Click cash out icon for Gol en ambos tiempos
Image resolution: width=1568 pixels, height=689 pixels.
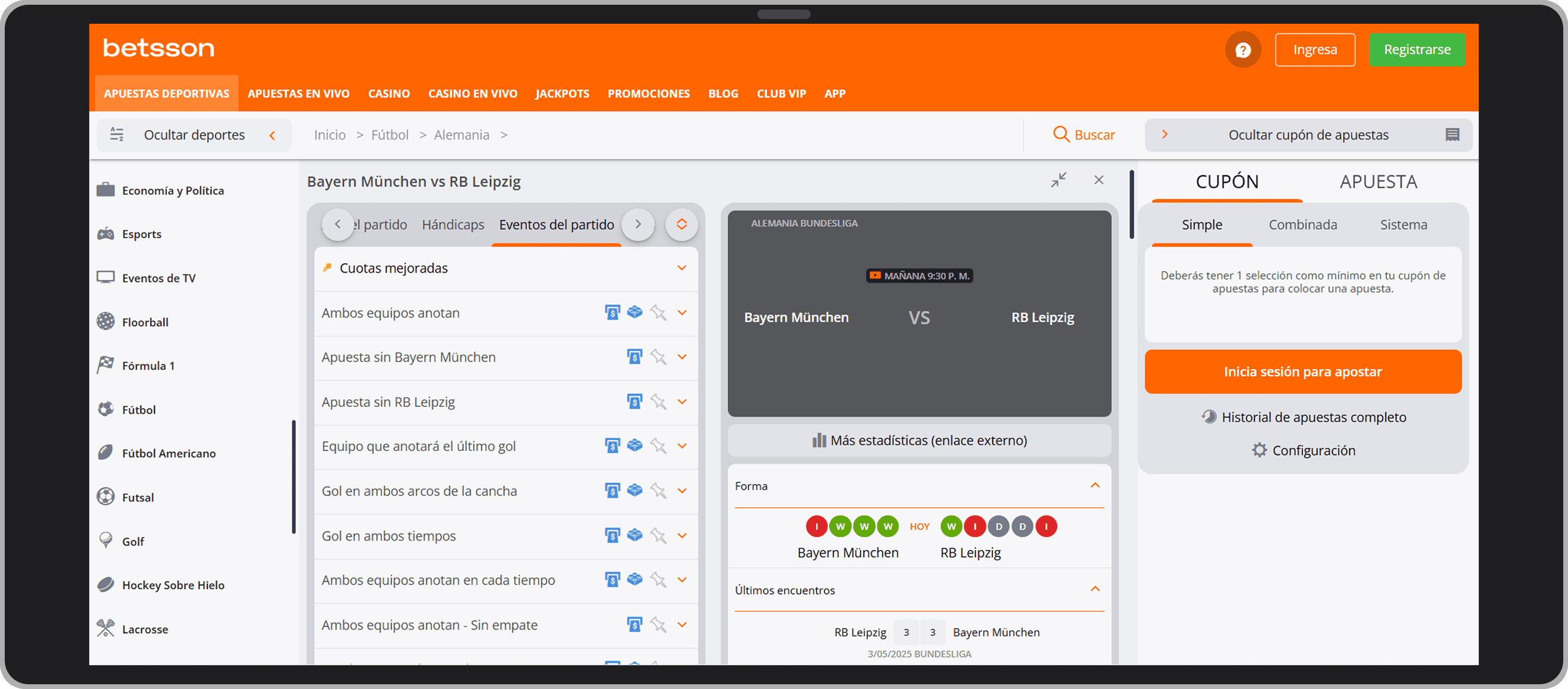[612, 535]
